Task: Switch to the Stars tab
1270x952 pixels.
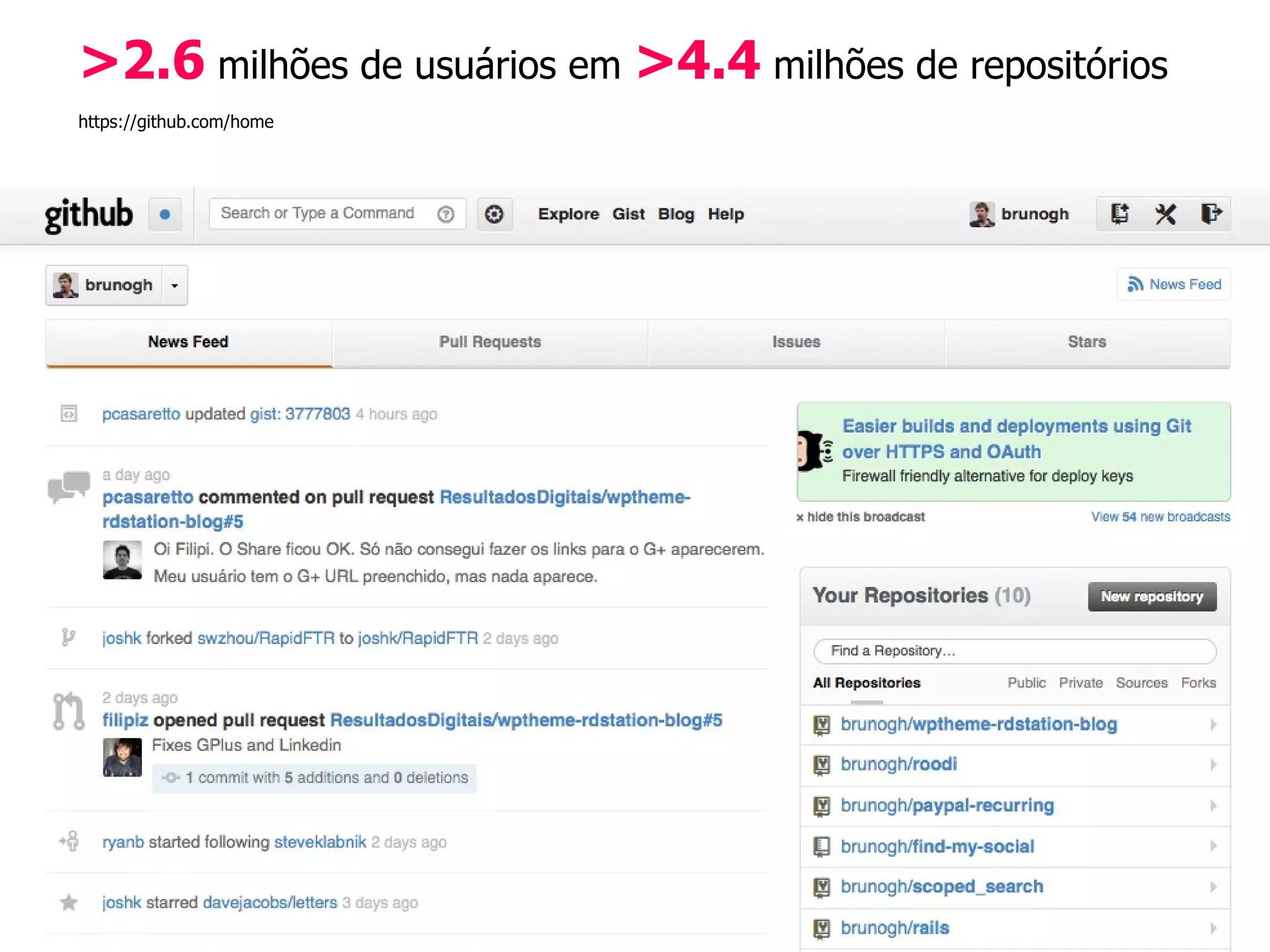Action: pos(1087,342)
